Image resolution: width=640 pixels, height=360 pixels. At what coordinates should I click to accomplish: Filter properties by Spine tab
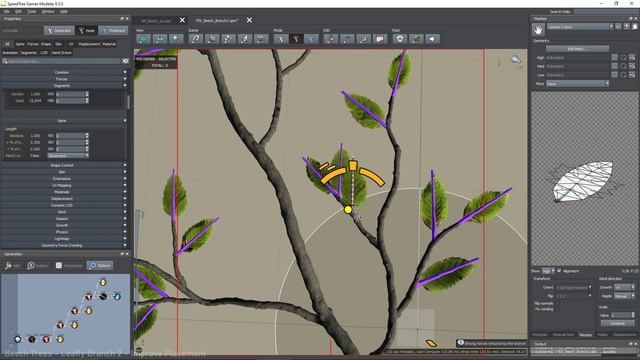20,44
